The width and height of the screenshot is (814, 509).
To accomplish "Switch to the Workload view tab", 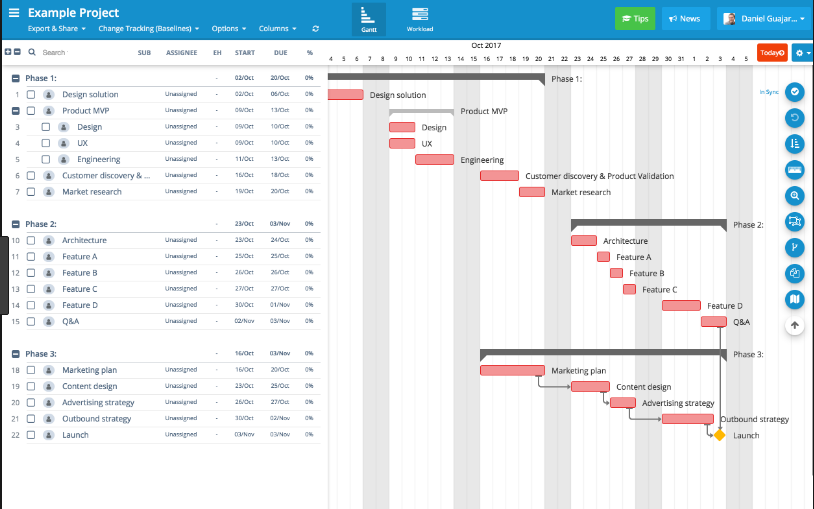I will (x=420, y=18).
